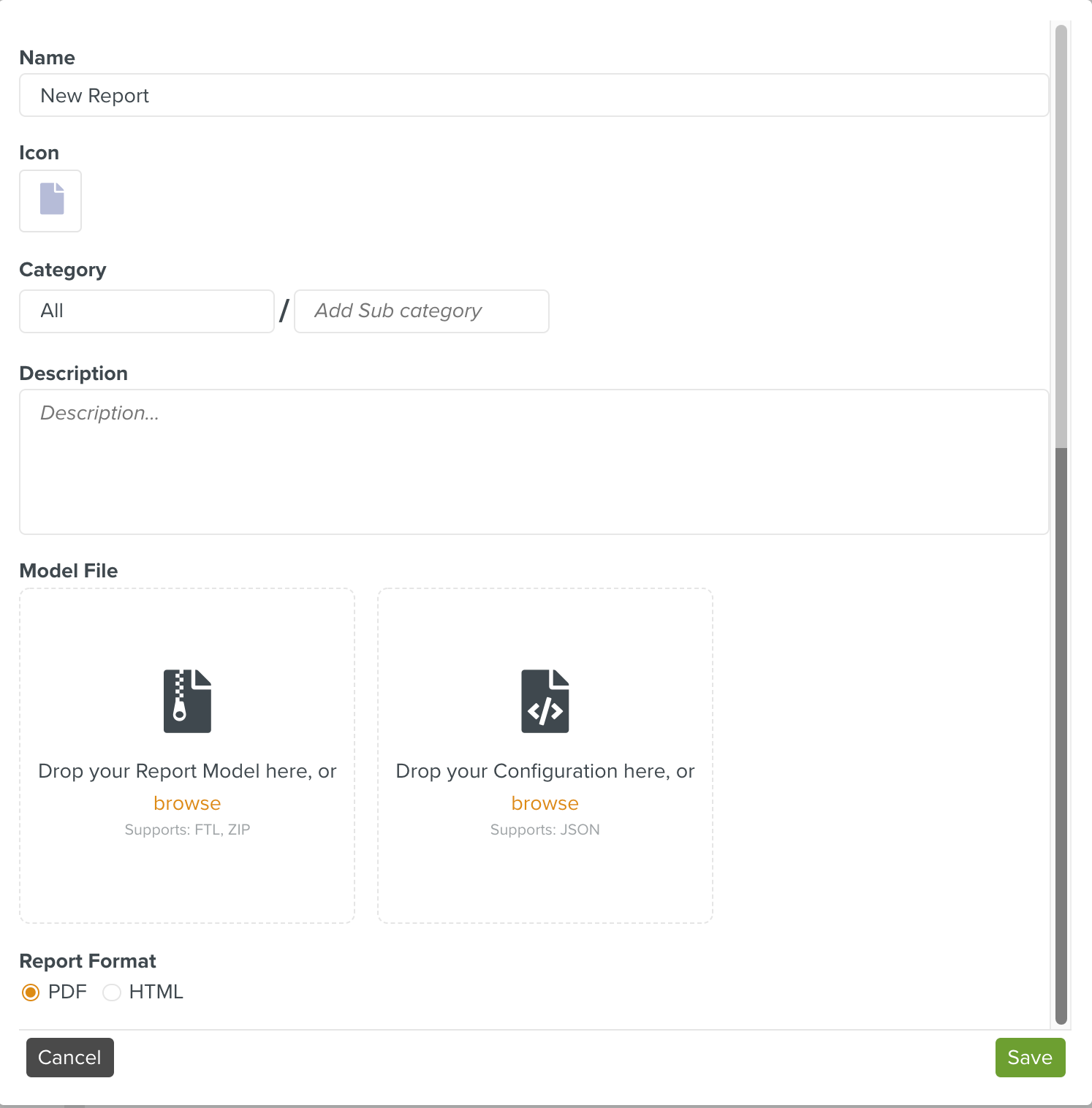The image size is (1092, 1108).
Task: Click the zip file icon for Report Model
Action: pos(187,701)
